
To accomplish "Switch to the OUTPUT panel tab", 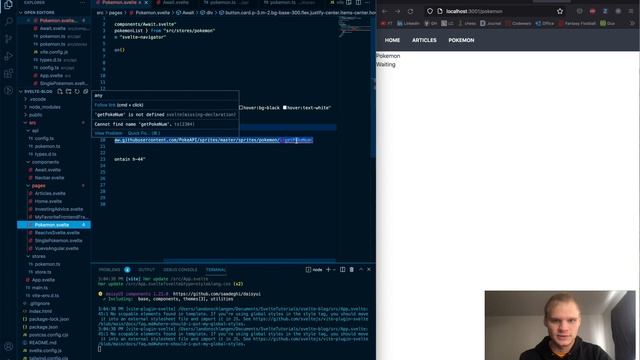I will (147, 270).
